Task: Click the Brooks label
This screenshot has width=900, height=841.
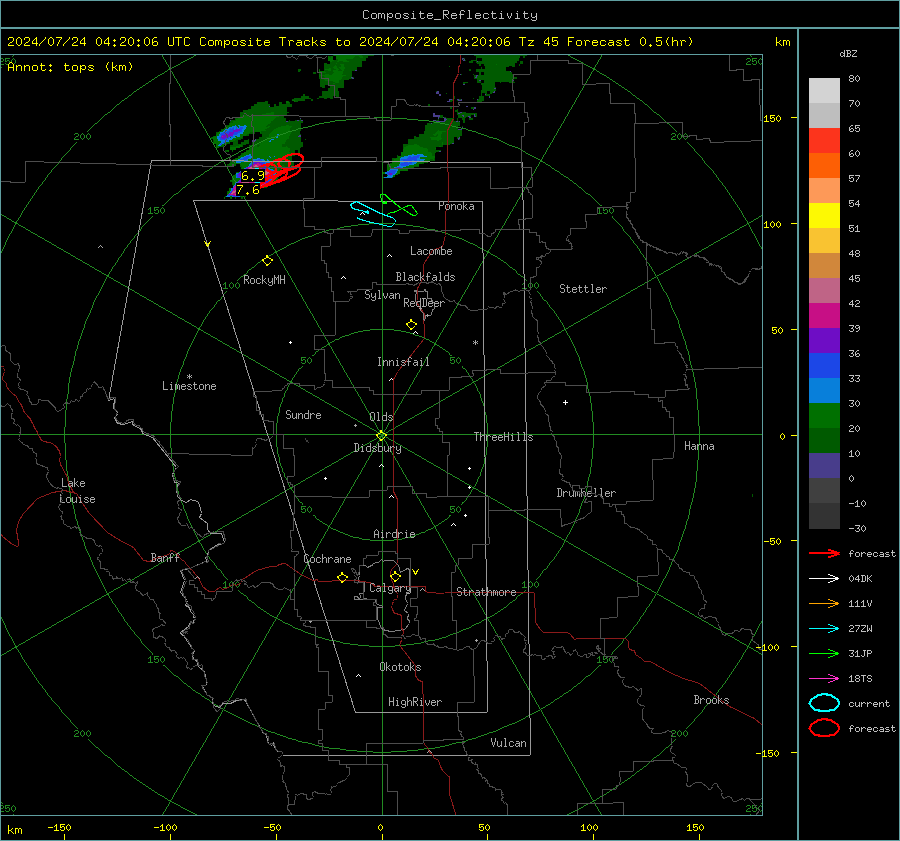Action: tap(711, 700)
